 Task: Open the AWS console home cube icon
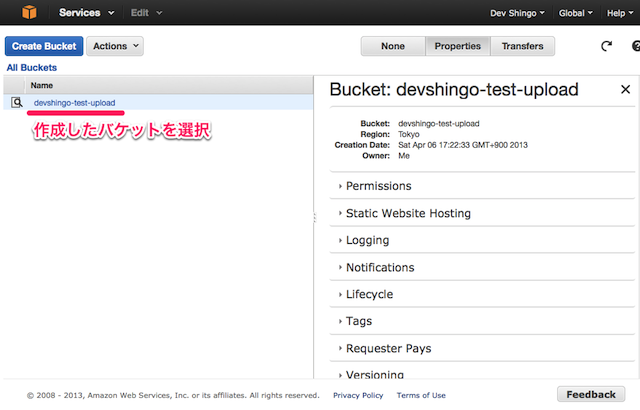click(x=29, y=12)
